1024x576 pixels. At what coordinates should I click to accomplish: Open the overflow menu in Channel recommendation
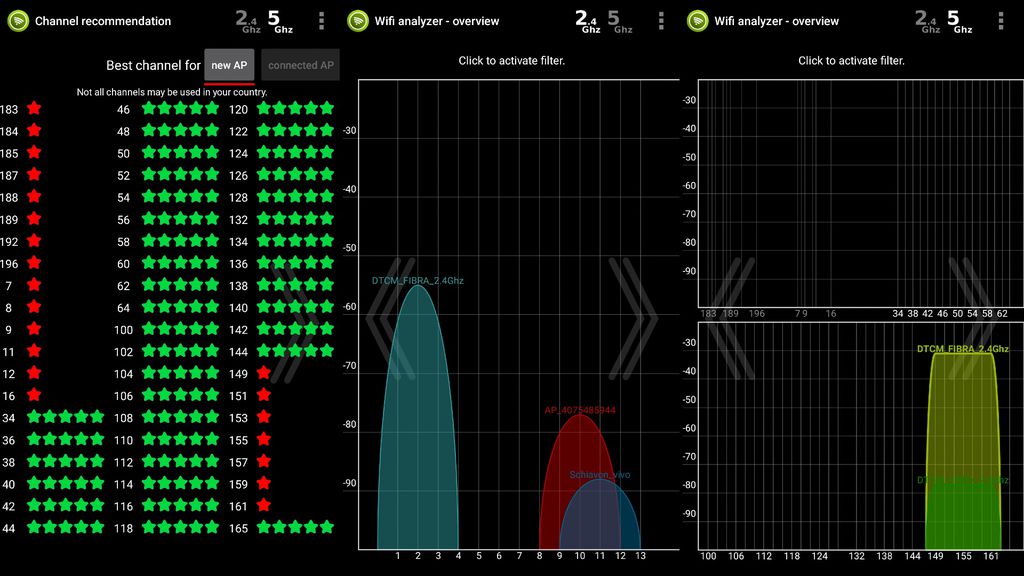(x=321, y=21)
